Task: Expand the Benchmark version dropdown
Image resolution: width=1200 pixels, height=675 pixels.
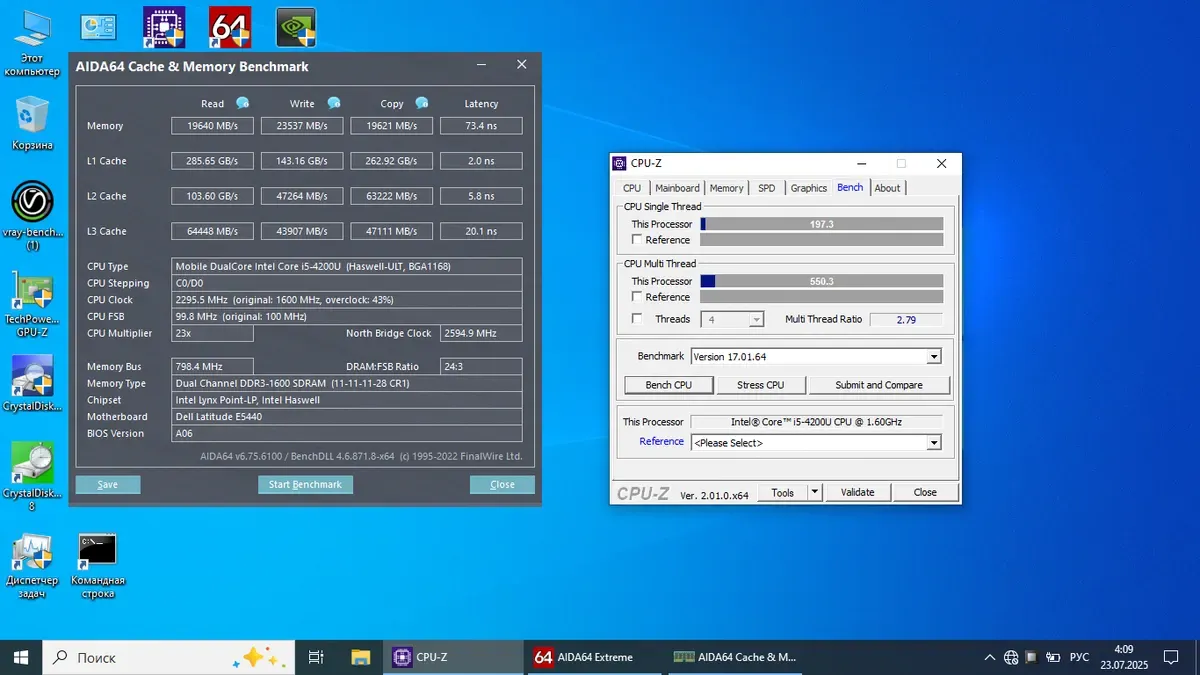Action: pos(933,357)
